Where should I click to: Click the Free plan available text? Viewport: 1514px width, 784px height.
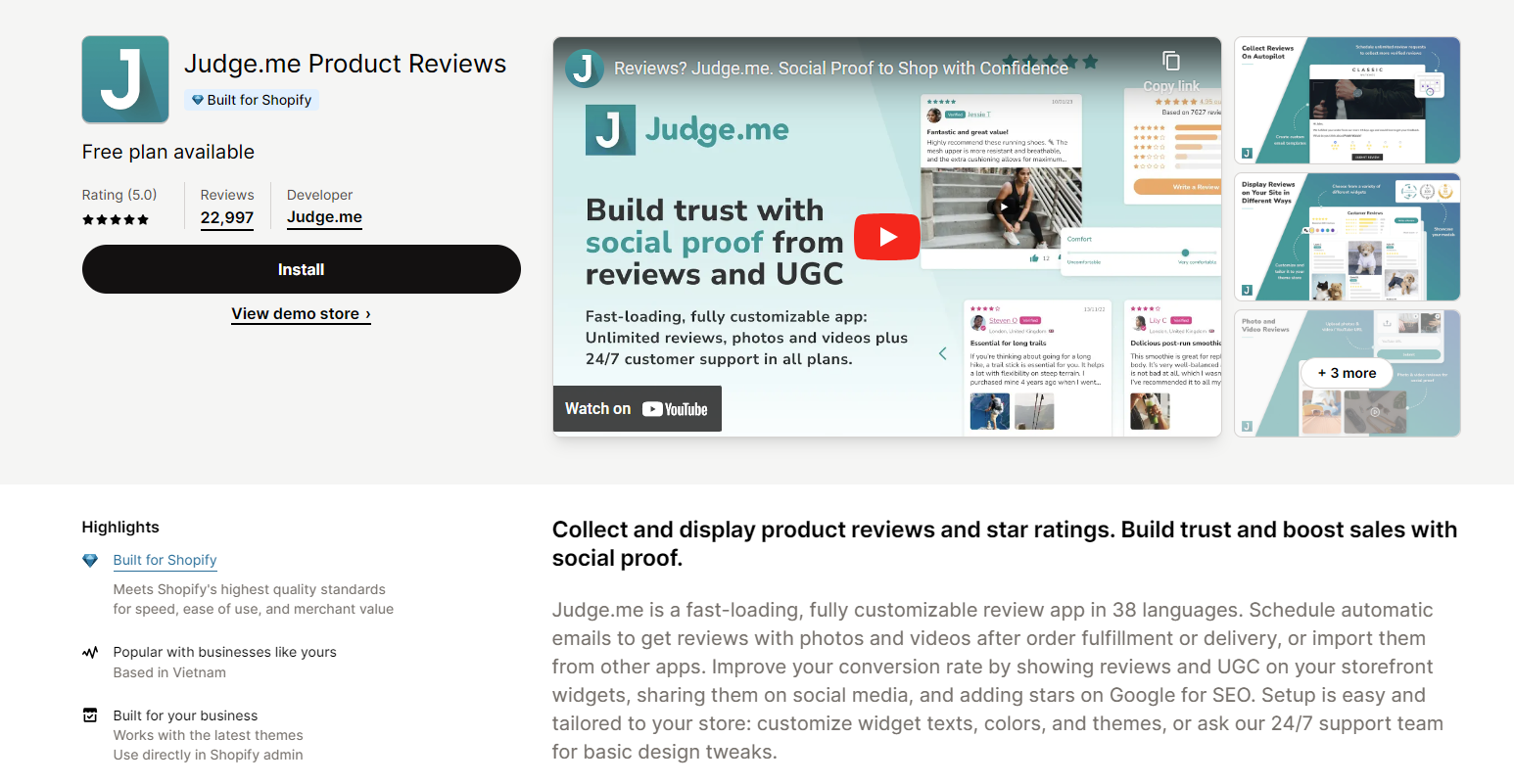(168, 152)
